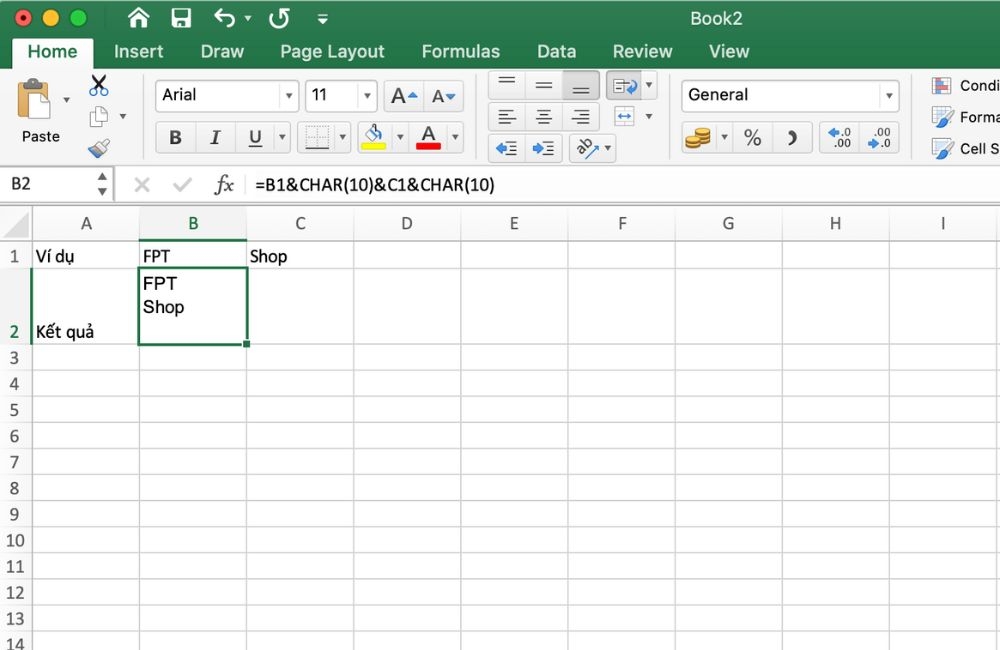Increase the cell indent

coord(543,148)
